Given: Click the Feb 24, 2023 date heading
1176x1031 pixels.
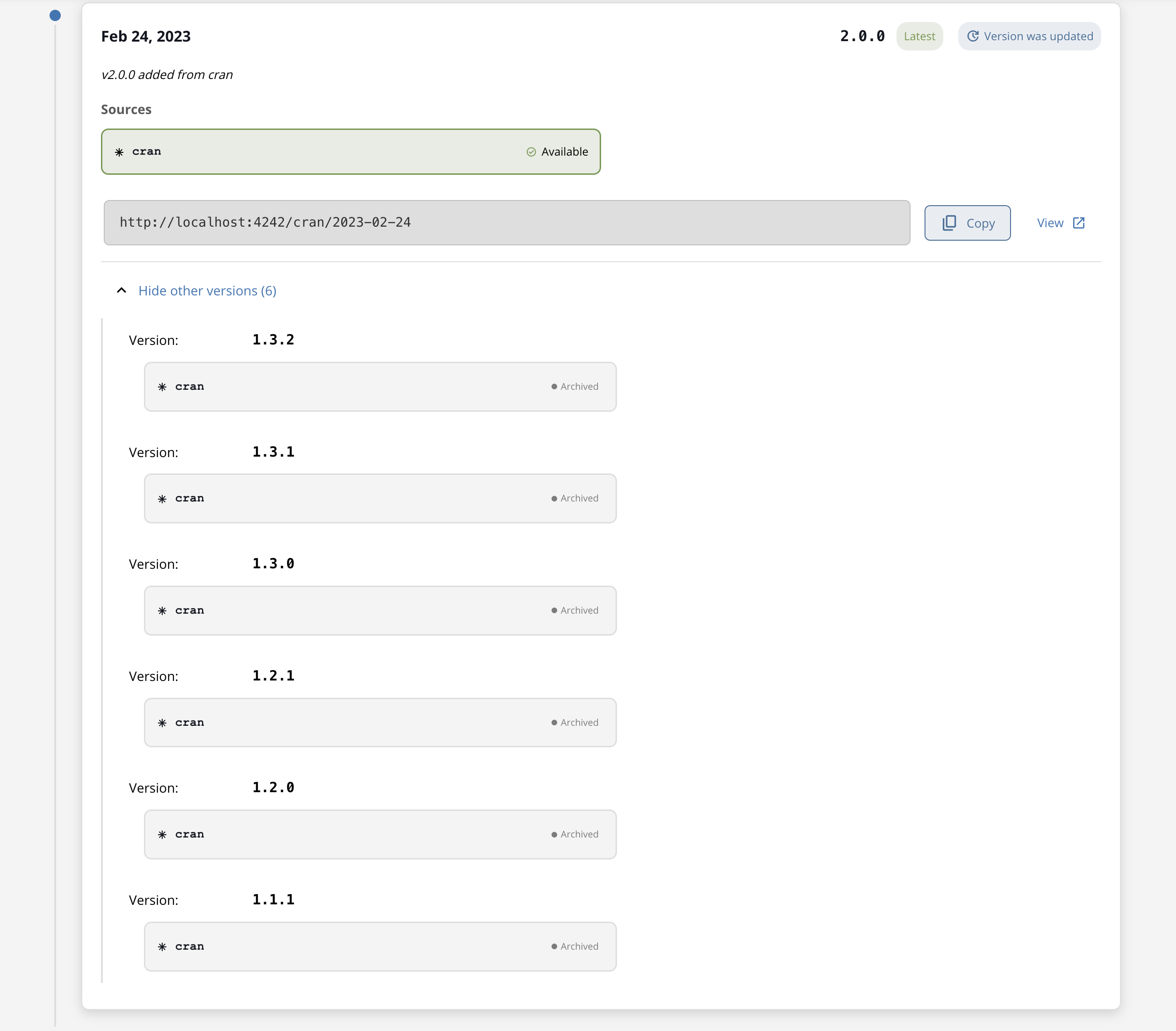Looking at the screenshot, I should [146, 36].
